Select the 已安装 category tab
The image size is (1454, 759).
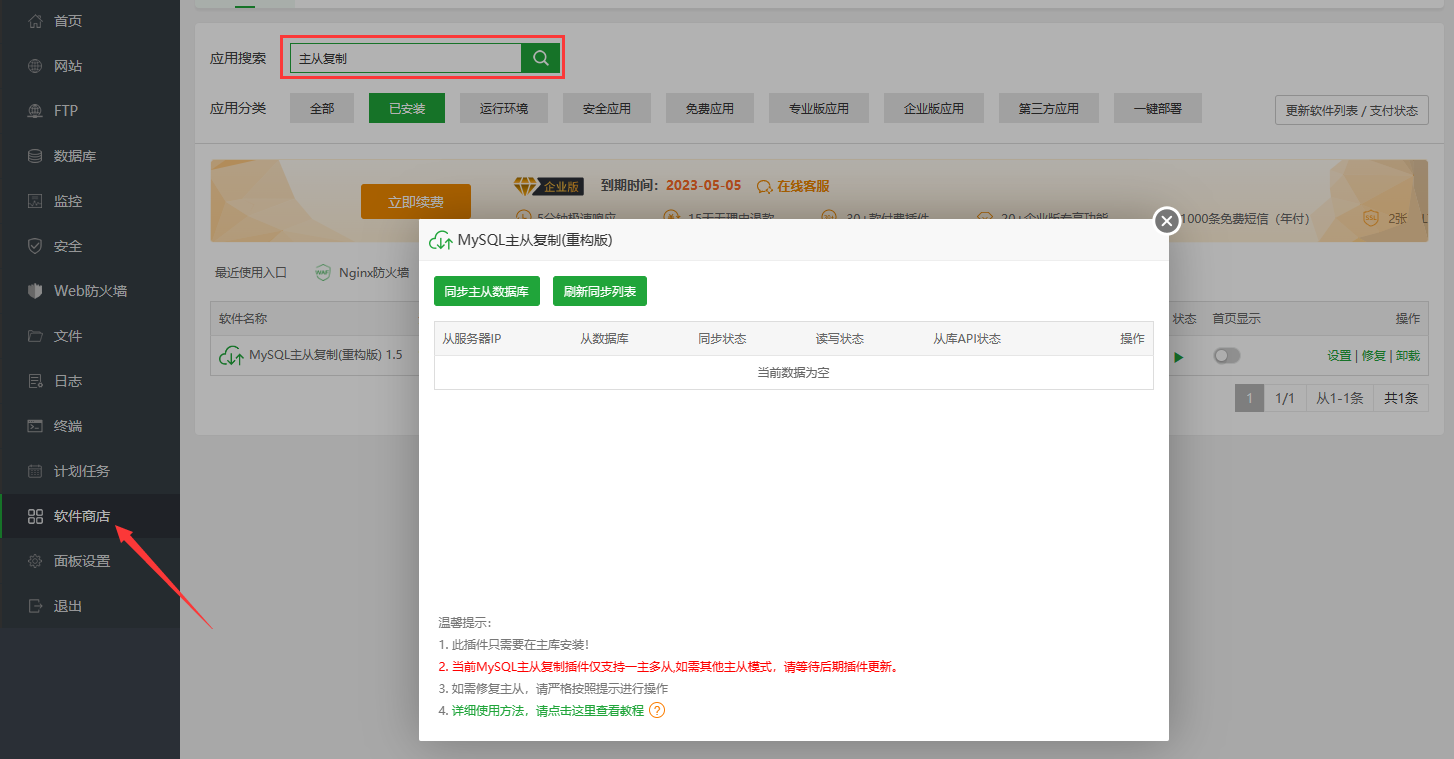[x=407, y=108]
